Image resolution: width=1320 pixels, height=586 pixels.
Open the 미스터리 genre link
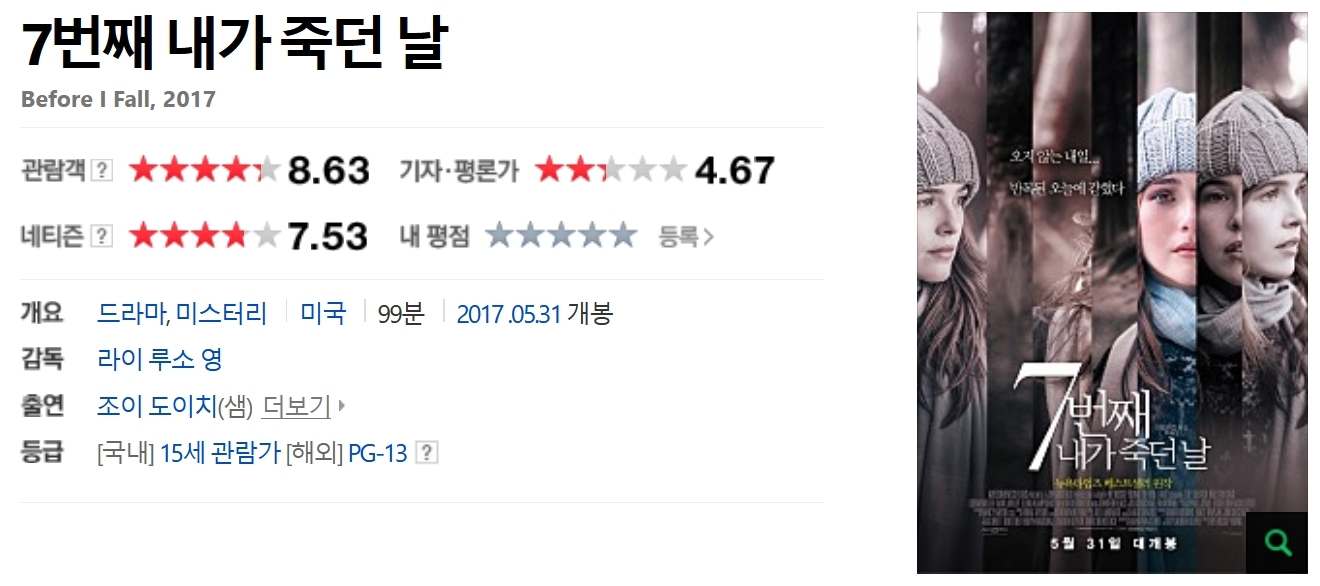click(222, 314)
